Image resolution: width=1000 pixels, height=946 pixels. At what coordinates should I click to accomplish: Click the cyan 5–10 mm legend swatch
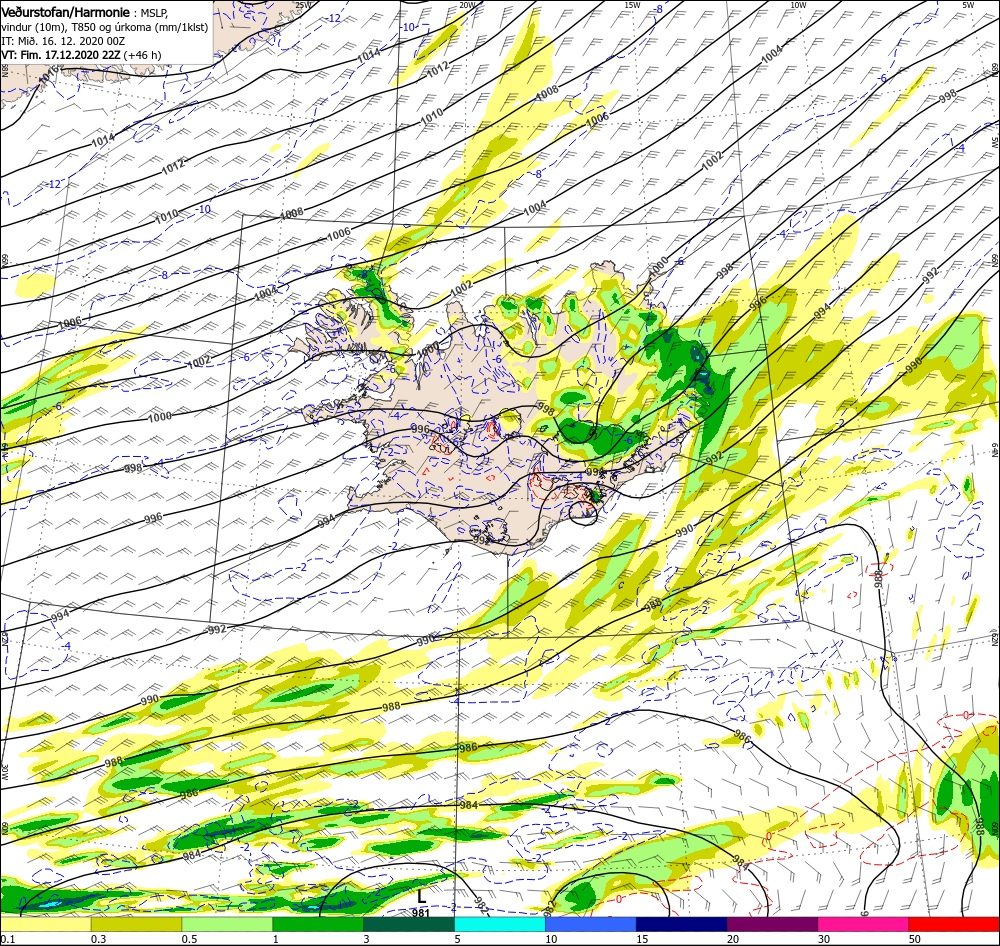pyautogui.click(x=500, y=924)
